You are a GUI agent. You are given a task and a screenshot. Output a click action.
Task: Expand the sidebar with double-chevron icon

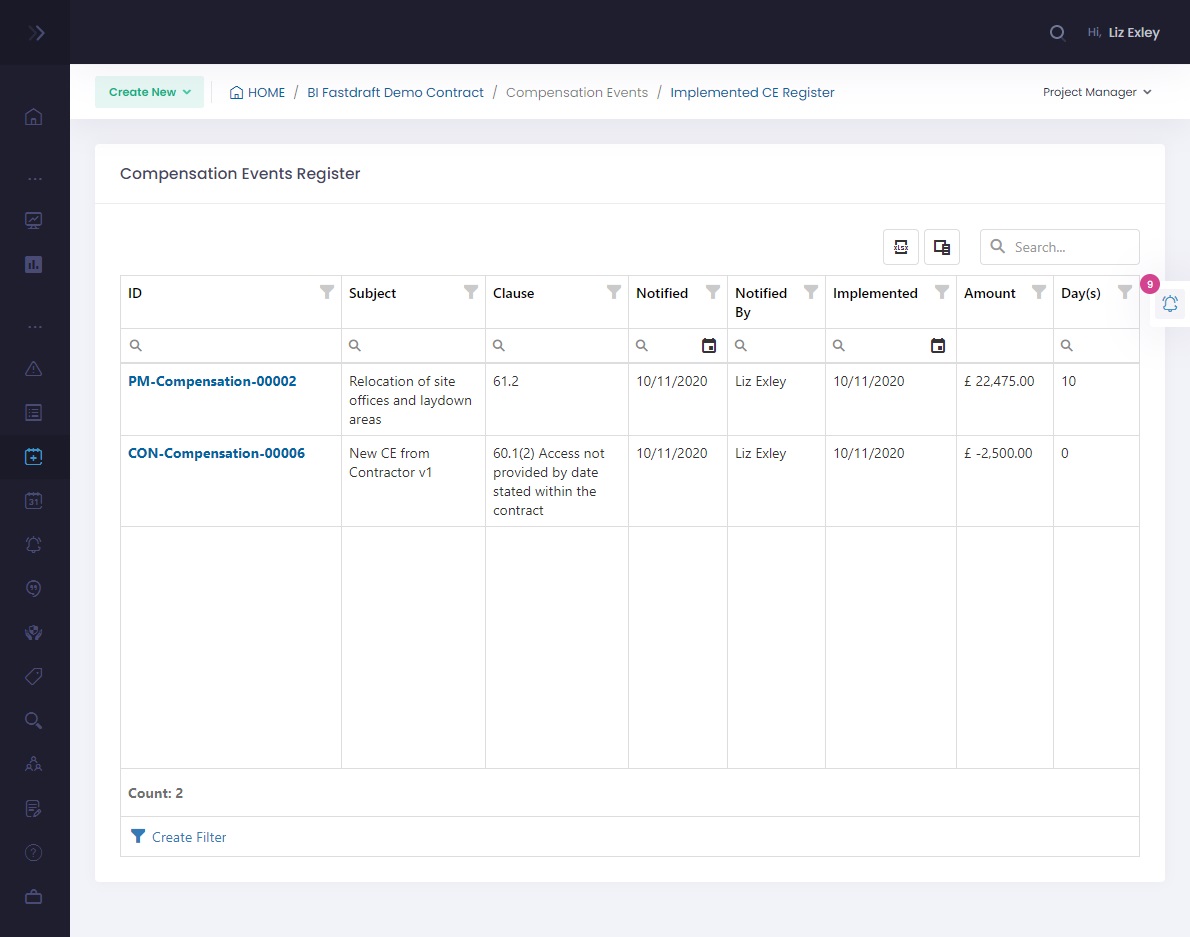point(36,33)
